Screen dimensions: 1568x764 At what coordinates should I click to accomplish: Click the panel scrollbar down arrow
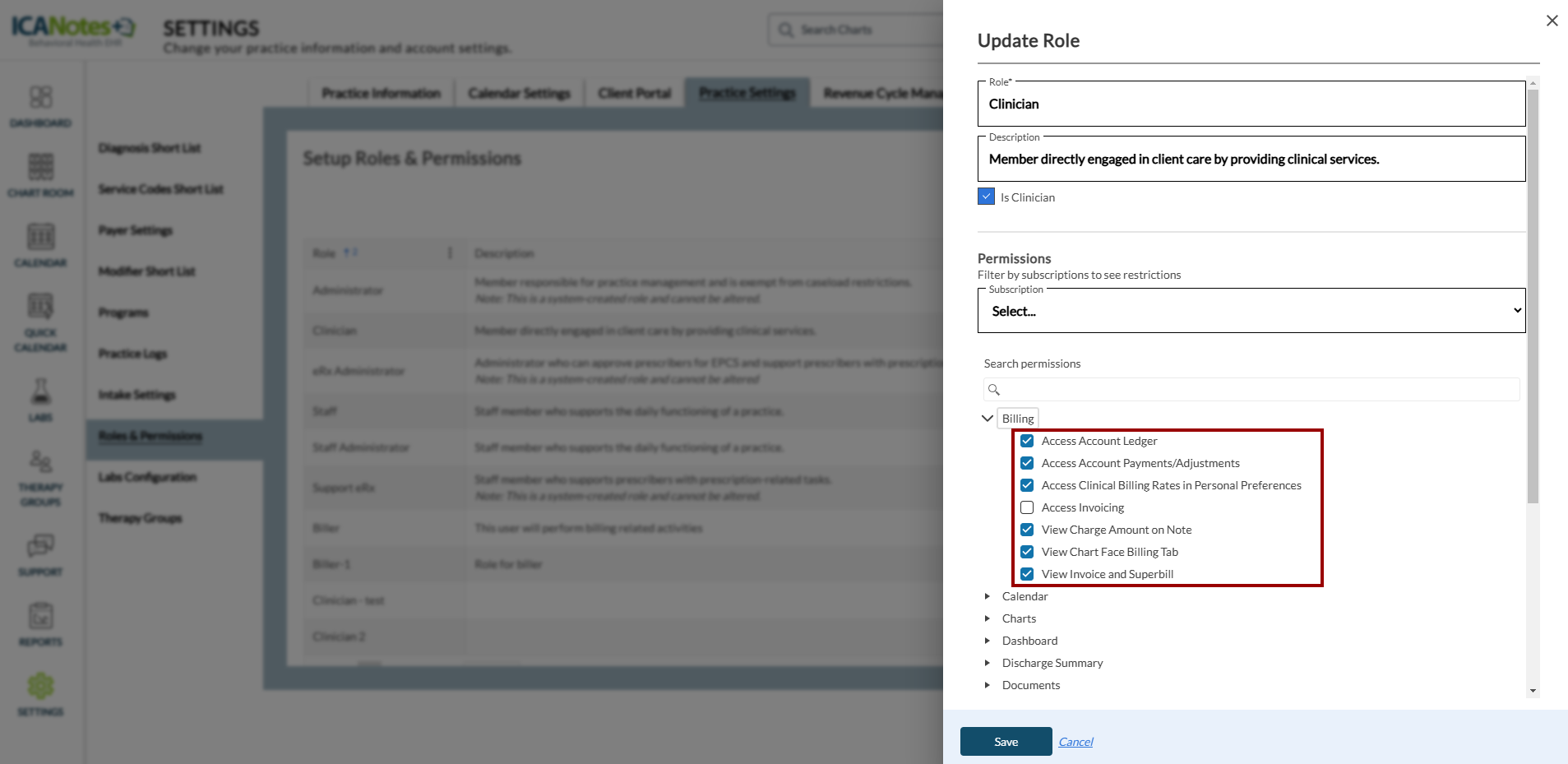(1533, 691)
